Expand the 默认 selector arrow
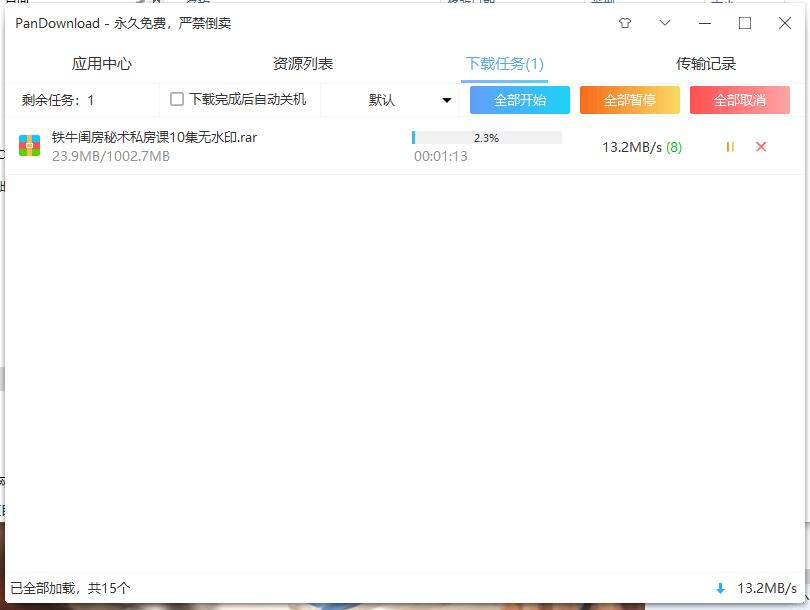The width and height of the screenshot is (810, 610). pos(446,99)
